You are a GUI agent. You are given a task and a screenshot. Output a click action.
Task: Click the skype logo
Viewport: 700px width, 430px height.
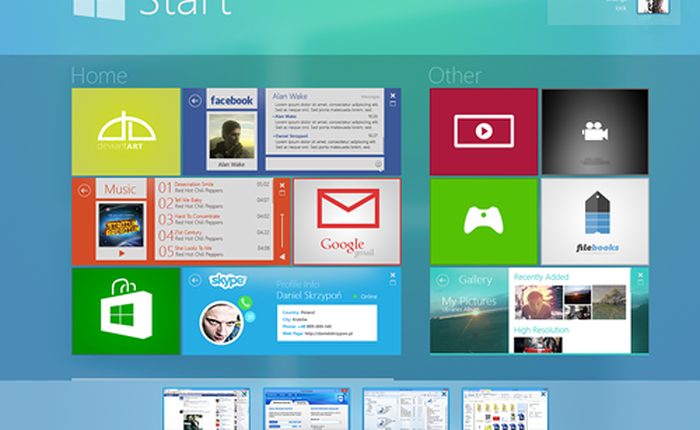(228, 281)
